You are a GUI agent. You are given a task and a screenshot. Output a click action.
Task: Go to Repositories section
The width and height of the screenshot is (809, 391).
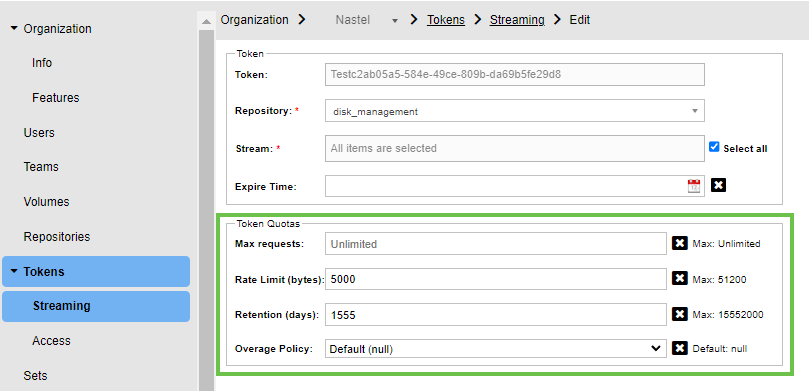[x=57, y=237]
